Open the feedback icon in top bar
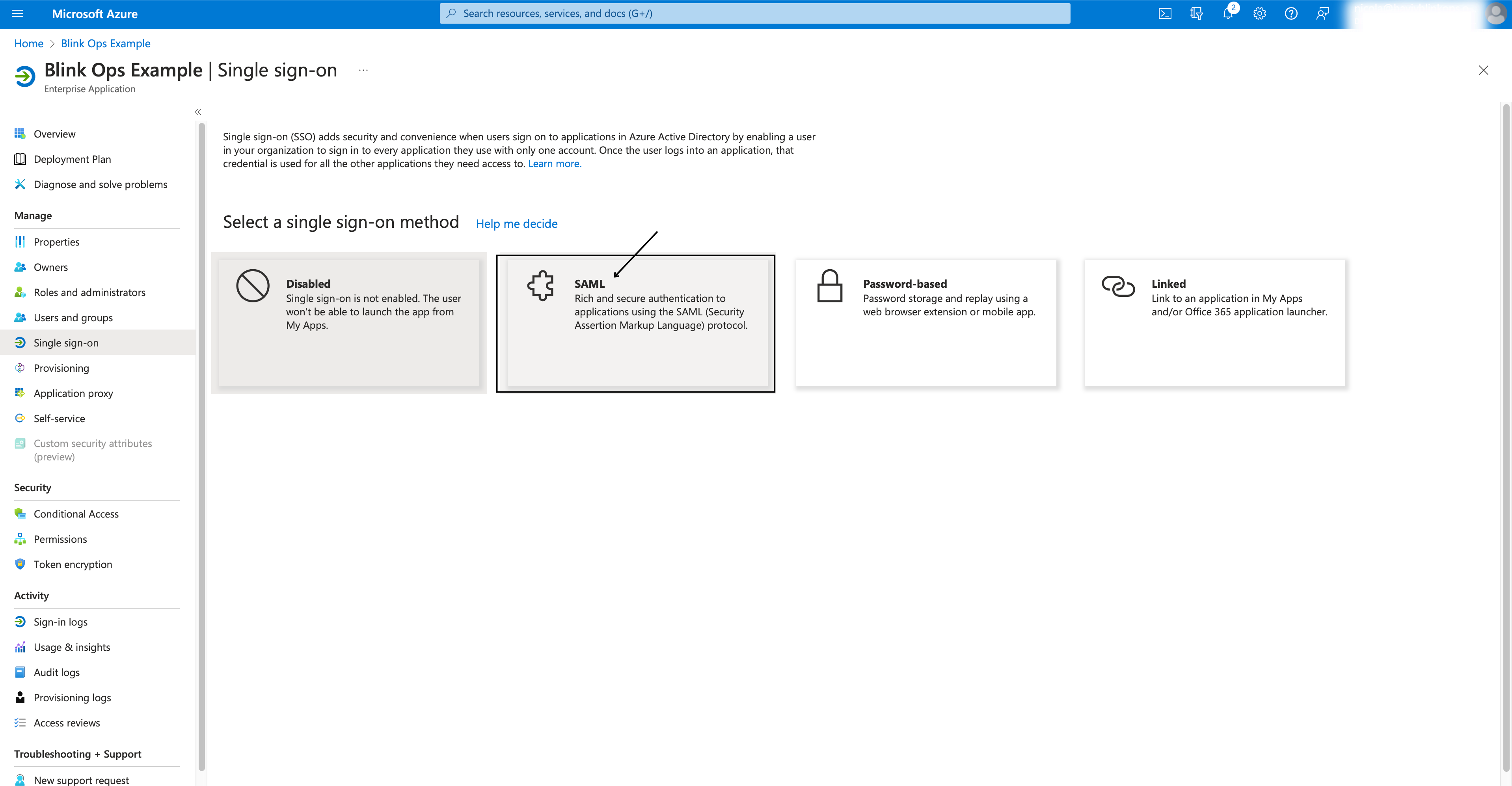 1322,13
